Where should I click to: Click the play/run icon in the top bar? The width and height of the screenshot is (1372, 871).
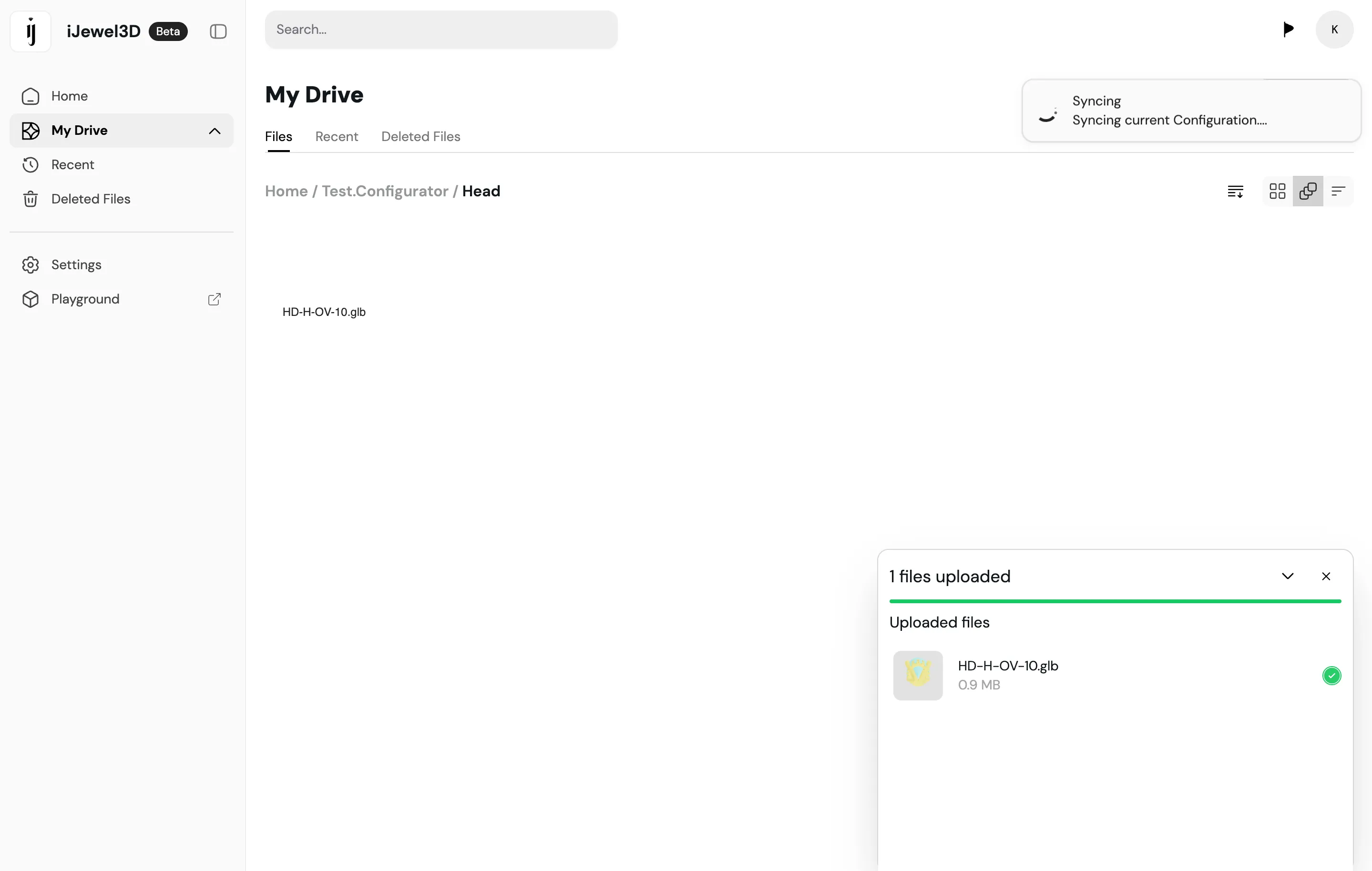tap(1288, 29)
